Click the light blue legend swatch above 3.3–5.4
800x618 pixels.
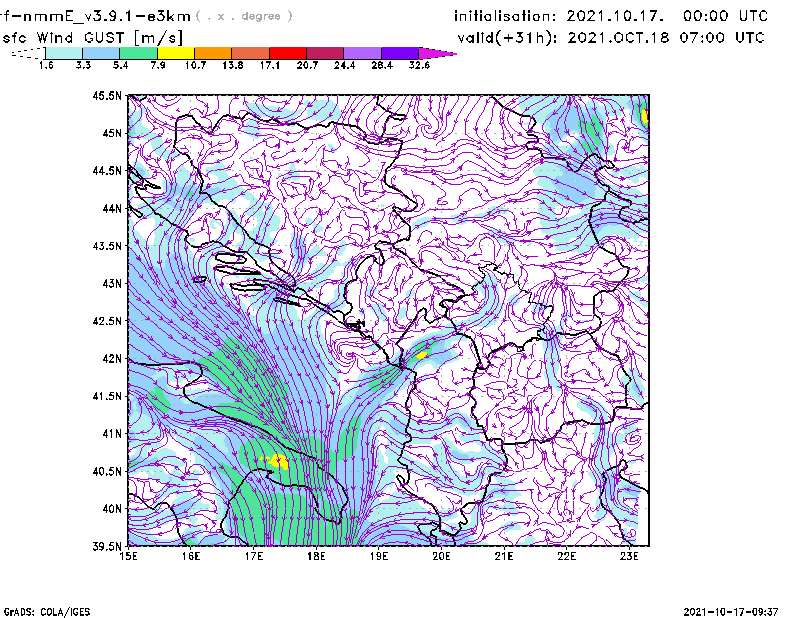101,53
